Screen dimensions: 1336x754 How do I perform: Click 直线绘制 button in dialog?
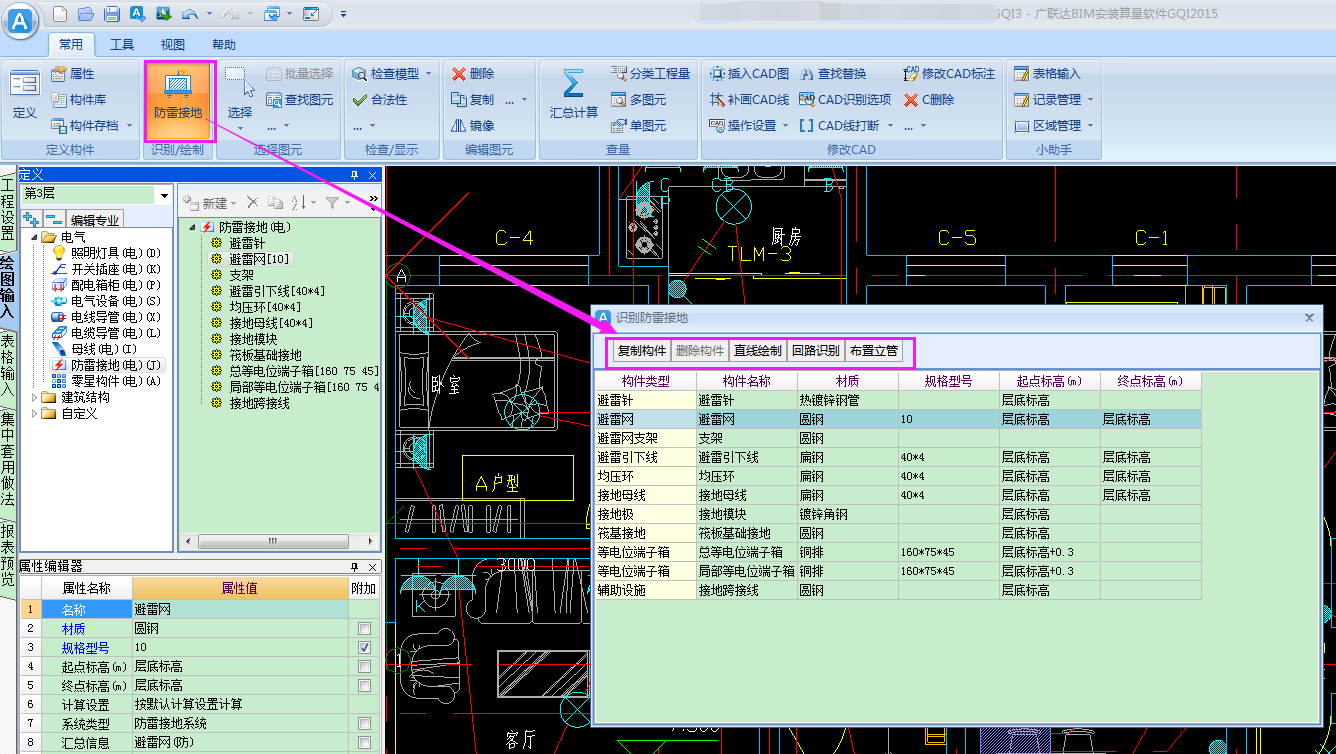point(757,351)
